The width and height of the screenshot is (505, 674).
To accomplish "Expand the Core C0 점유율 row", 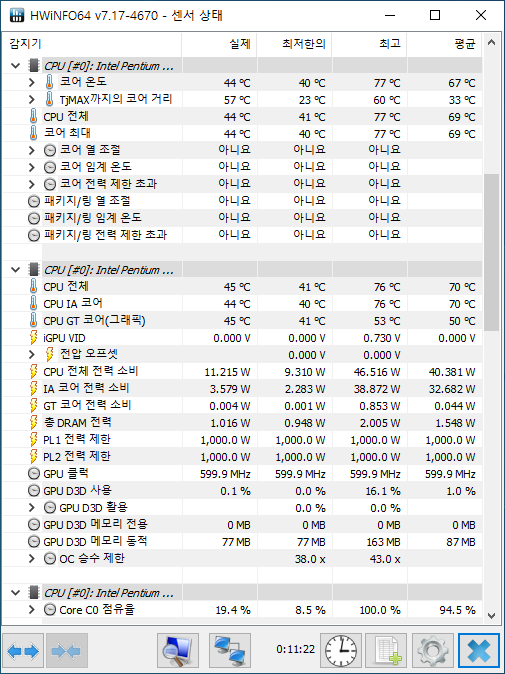I will pos(31,610).
